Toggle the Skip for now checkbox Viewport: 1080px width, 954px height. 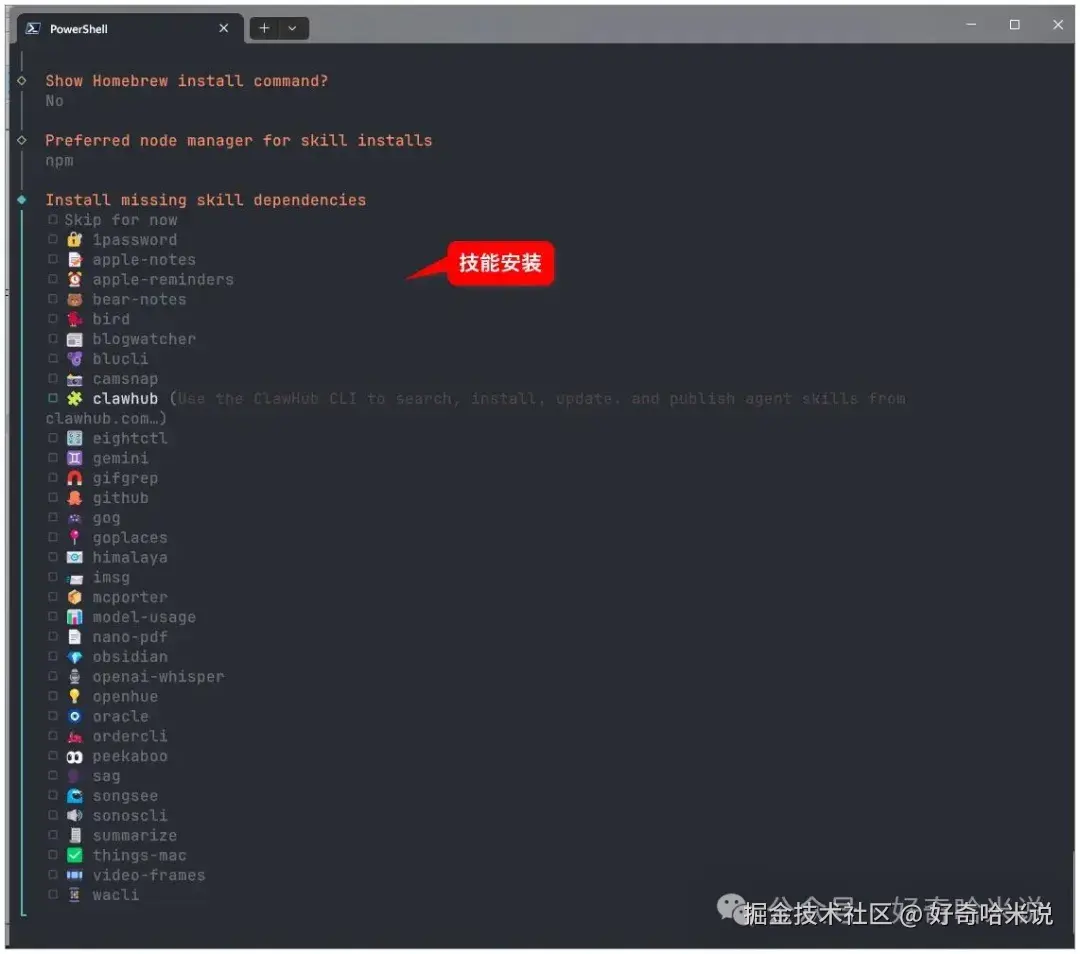[x=53, y=220]
